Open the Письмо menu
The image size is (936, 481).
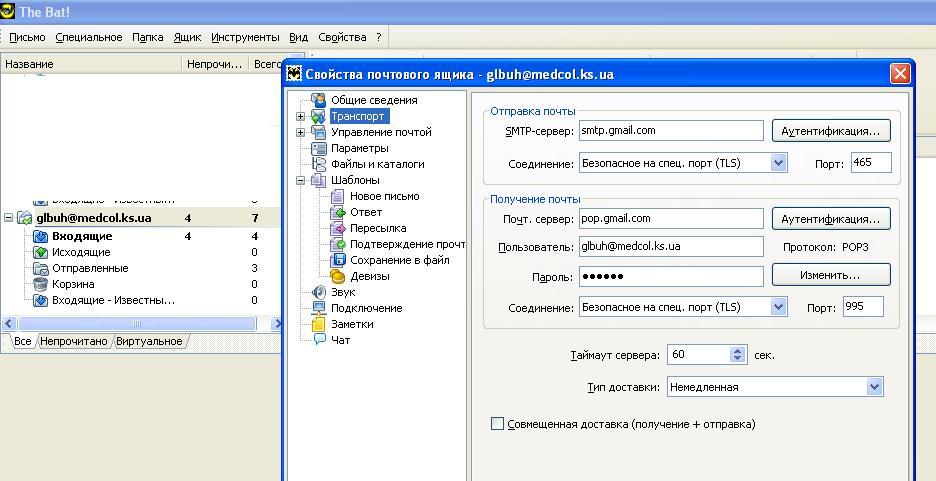click(x=27, y=37)
